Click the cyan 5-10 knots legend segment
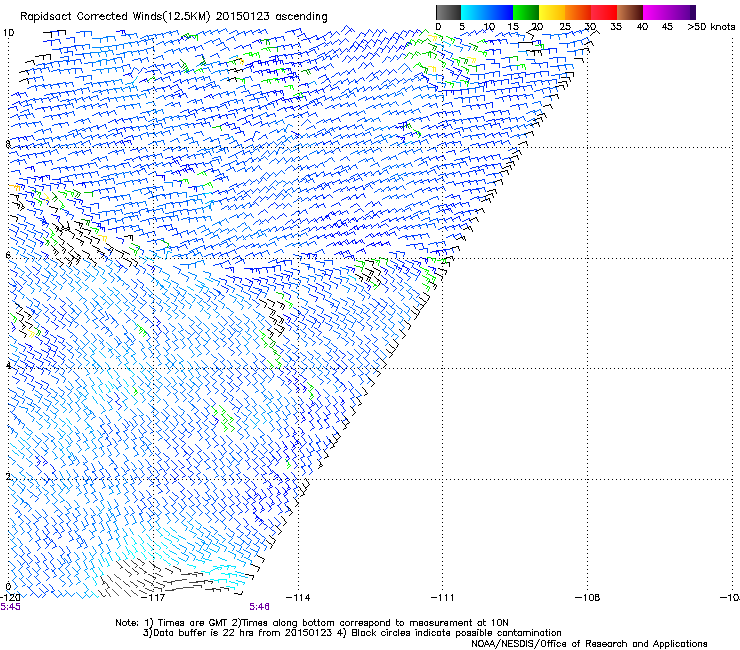Screen dimensions: 740x650 coord(474,12)
